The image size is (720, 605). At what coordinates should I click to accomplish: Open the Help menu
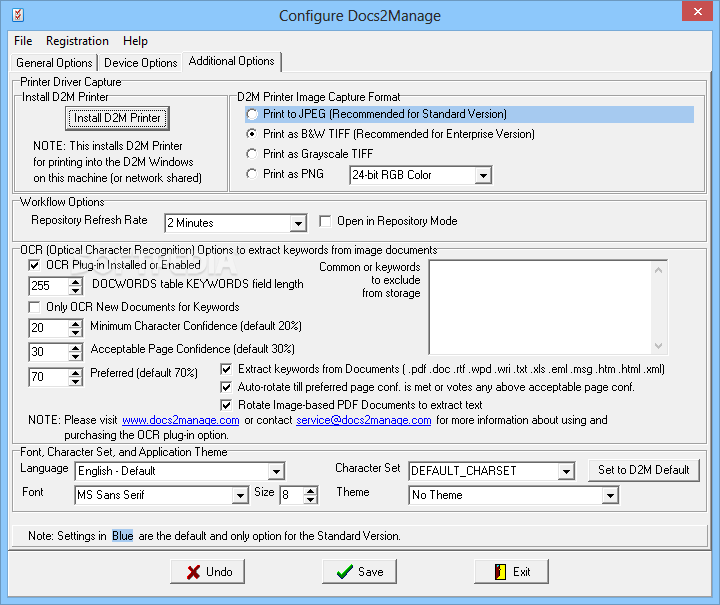[x=135, y=41]
